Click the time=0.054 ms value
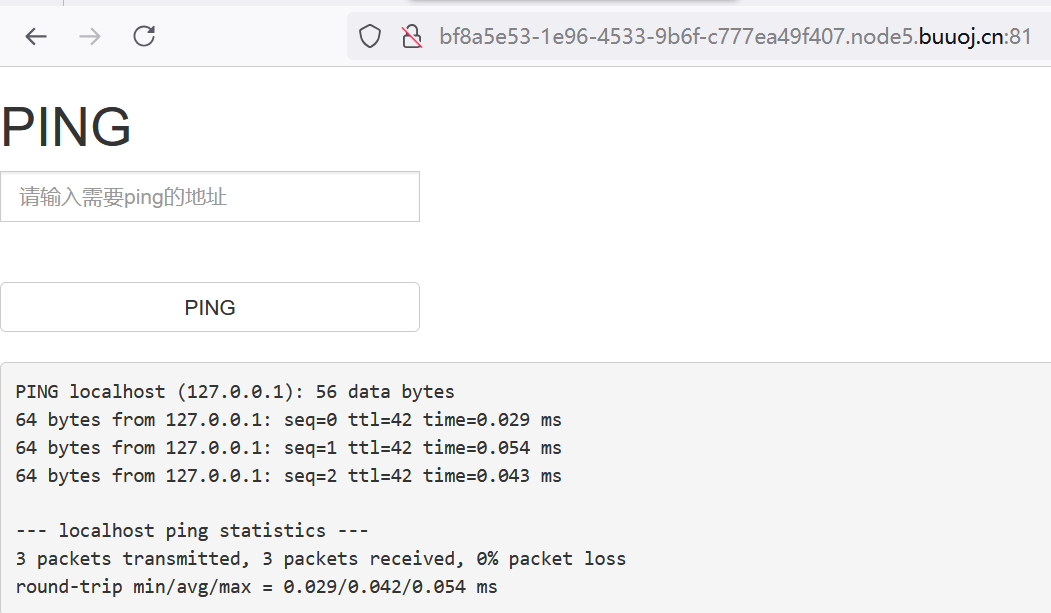 (492, 448)
